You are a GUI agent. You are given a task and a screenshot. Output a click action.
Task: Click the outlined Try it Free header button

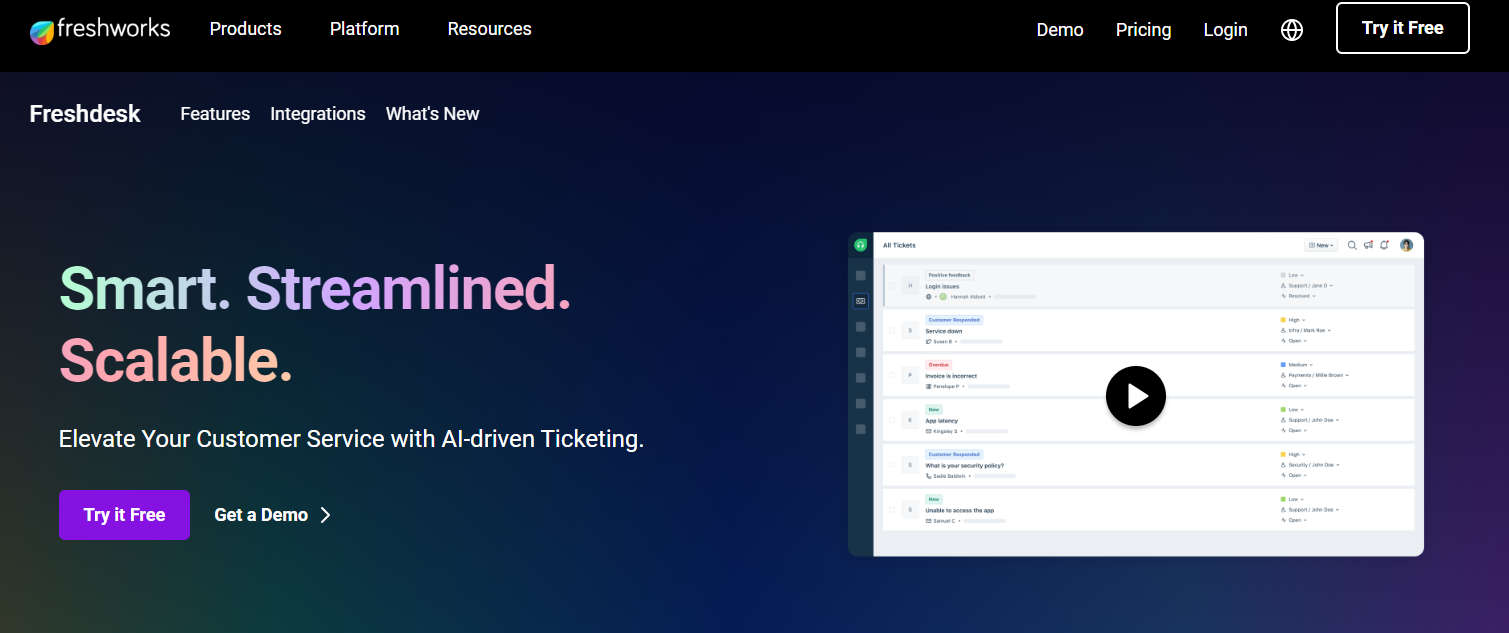pyautogui.click(x=1403, y=28)
